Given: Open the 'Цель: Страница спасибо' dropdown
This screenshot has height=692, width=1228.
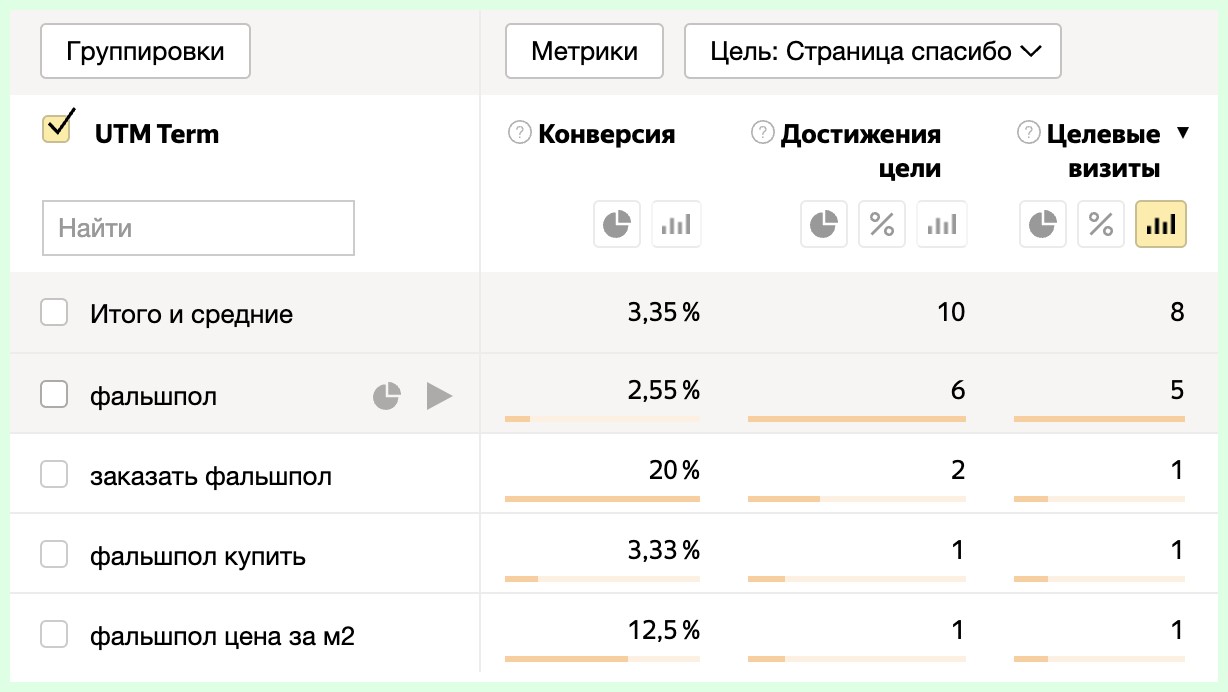Looking at the screenshot, I should [872, 51].
